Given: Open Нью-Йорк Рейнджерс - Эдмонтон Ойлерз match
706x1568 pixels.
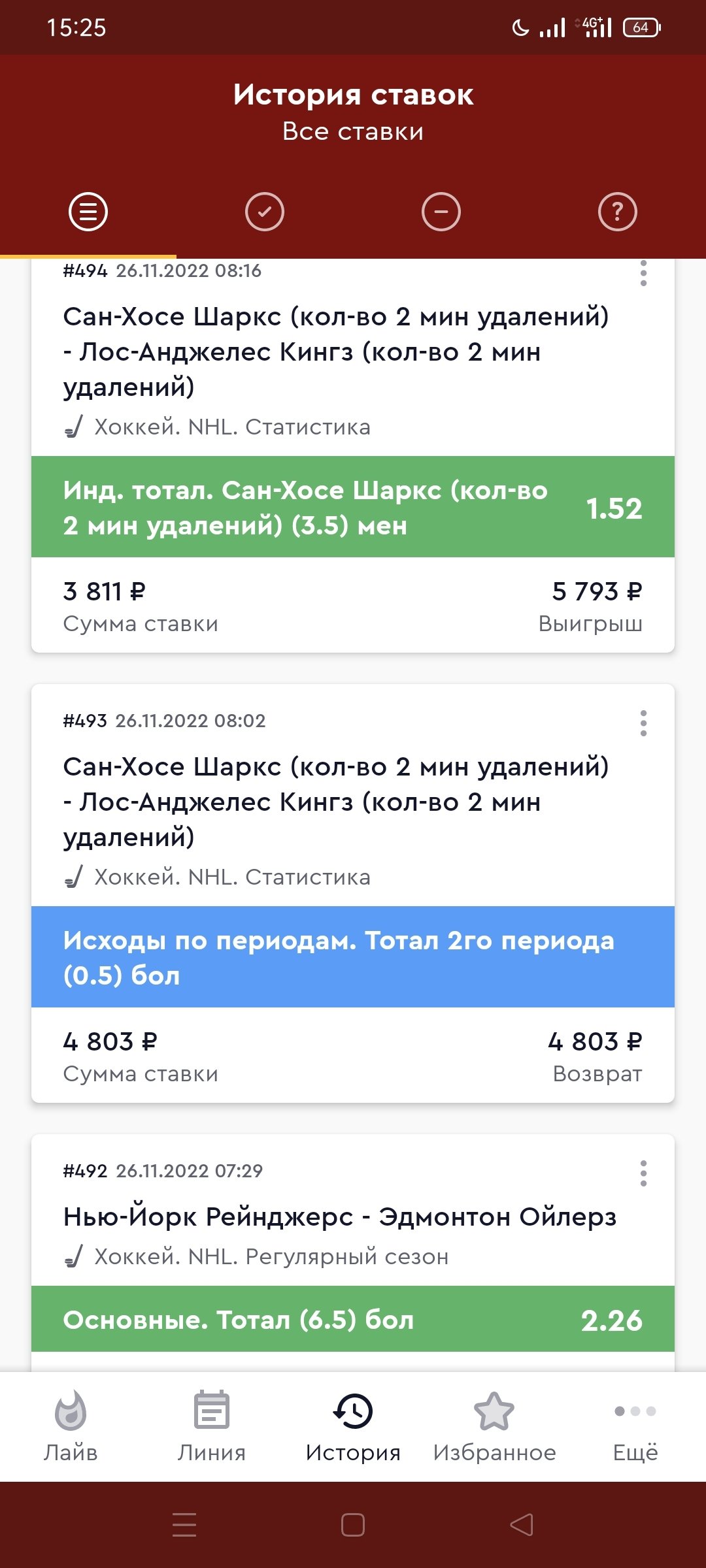Looking at the screenshot, I should (340, 1217).
